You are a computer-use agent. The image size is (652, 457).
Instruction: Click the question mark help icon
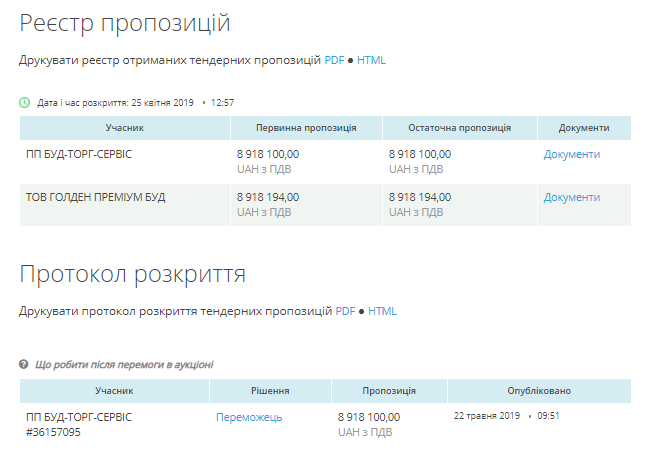tap(24, 365)
